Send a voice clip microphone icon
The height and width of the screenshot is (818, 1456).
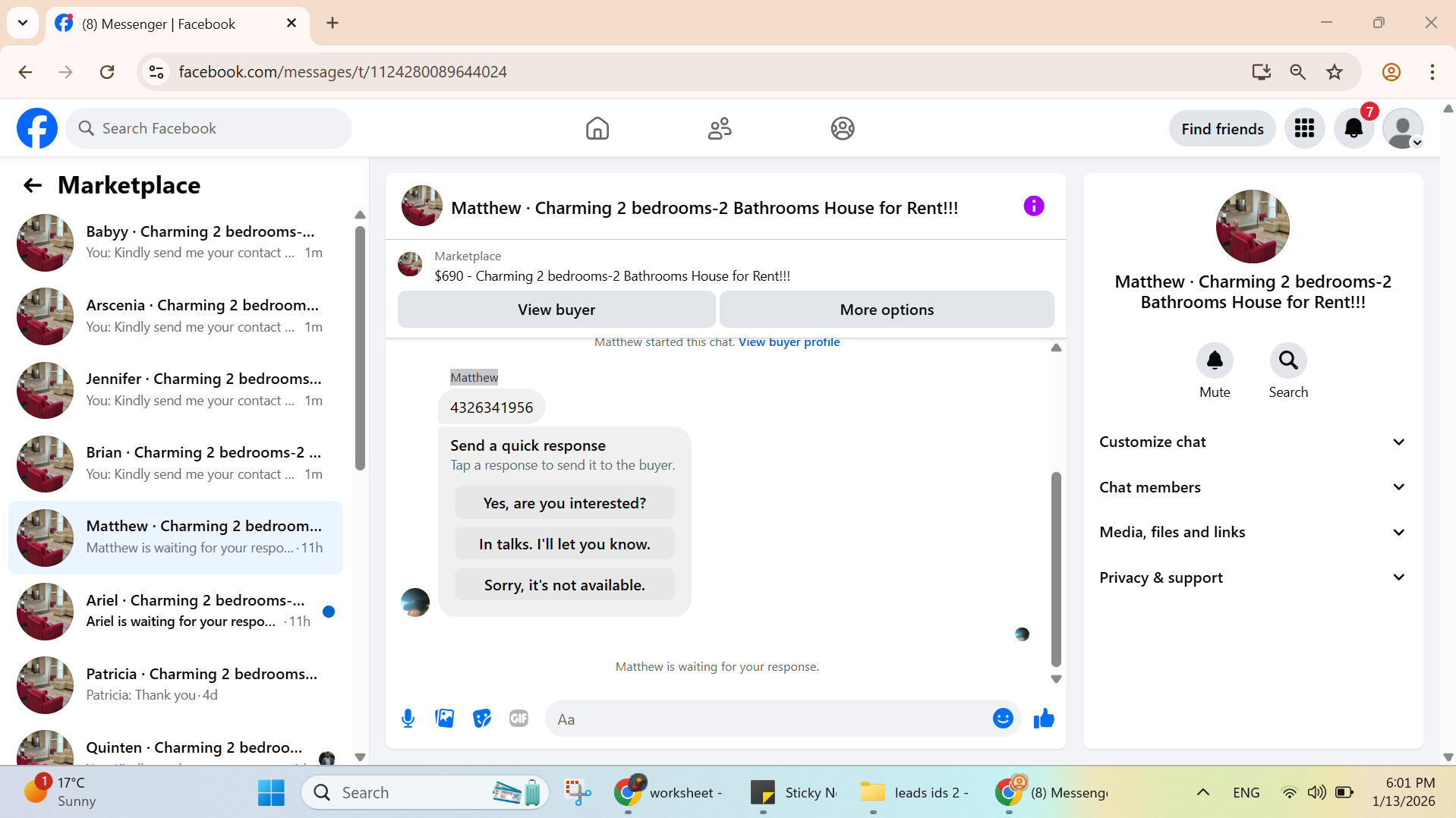tap(408, 718)
